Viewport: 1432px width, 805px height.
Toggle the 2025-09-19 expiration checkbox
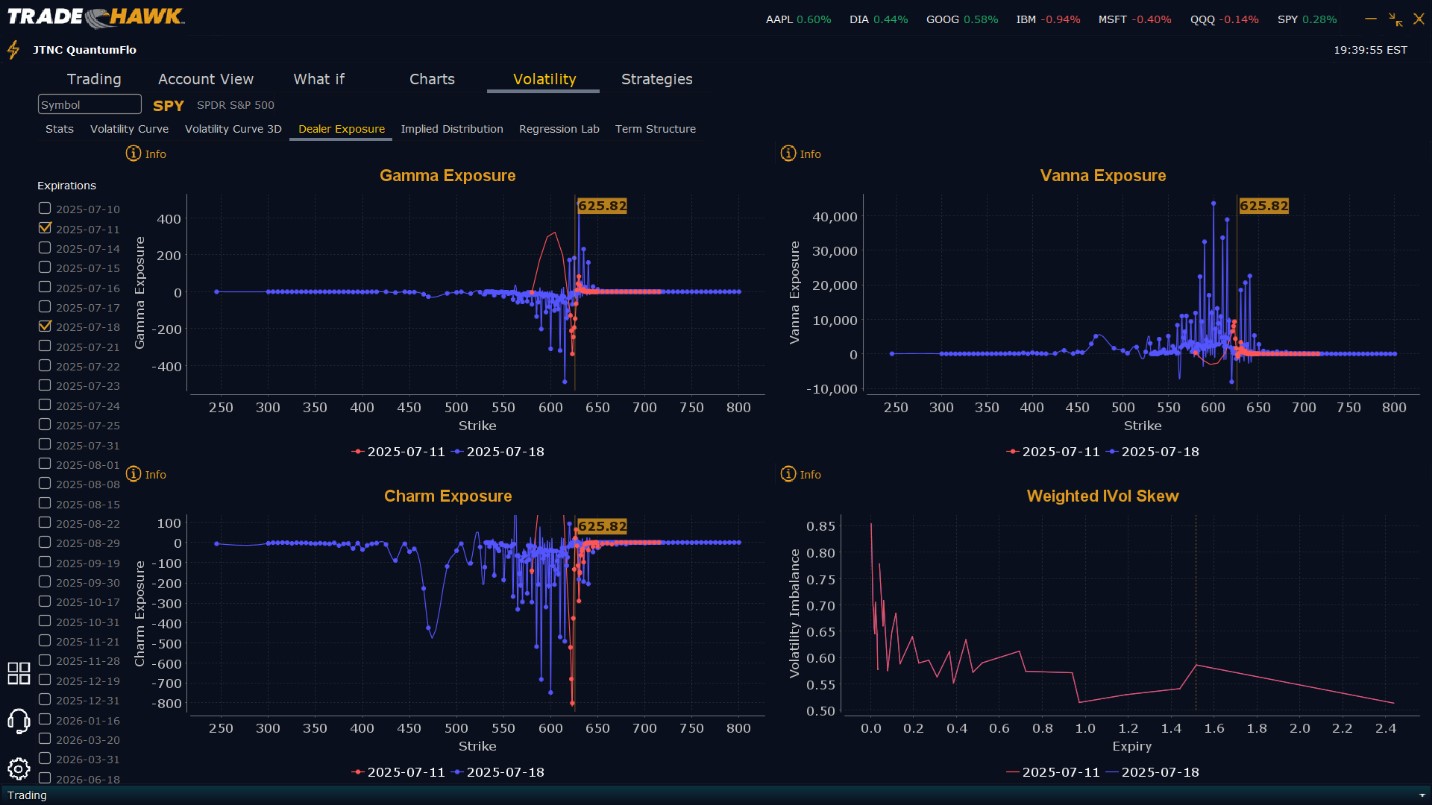click(45, 562)
